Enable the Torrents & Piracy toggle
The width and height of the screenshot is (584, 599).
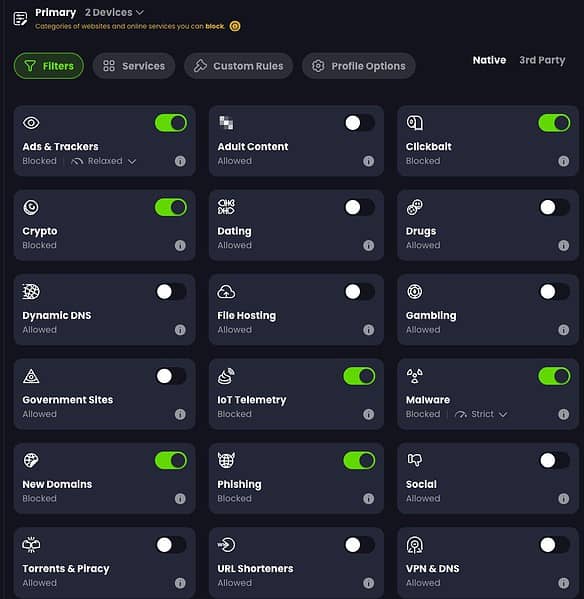[171, 545]
